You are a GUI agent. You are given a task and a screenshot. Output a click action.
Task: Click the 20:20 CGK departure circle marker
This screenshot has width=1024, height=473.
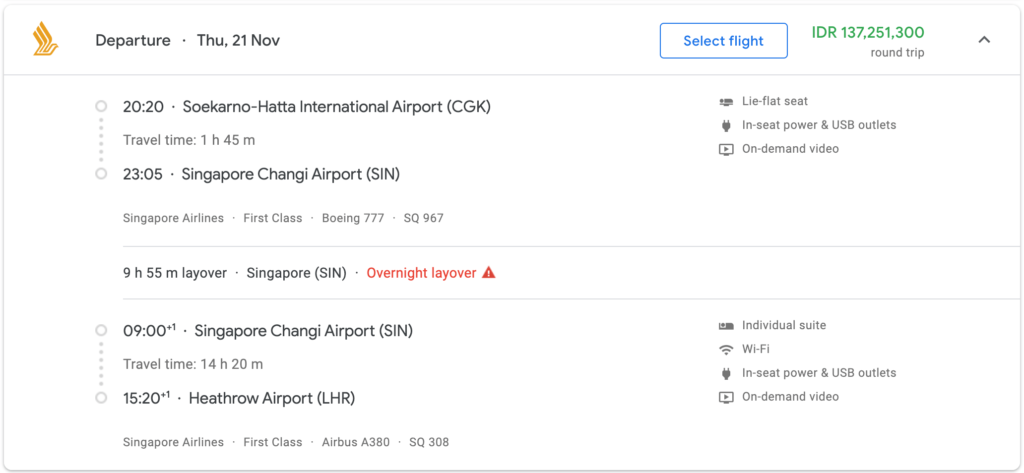tap(101, 106)
